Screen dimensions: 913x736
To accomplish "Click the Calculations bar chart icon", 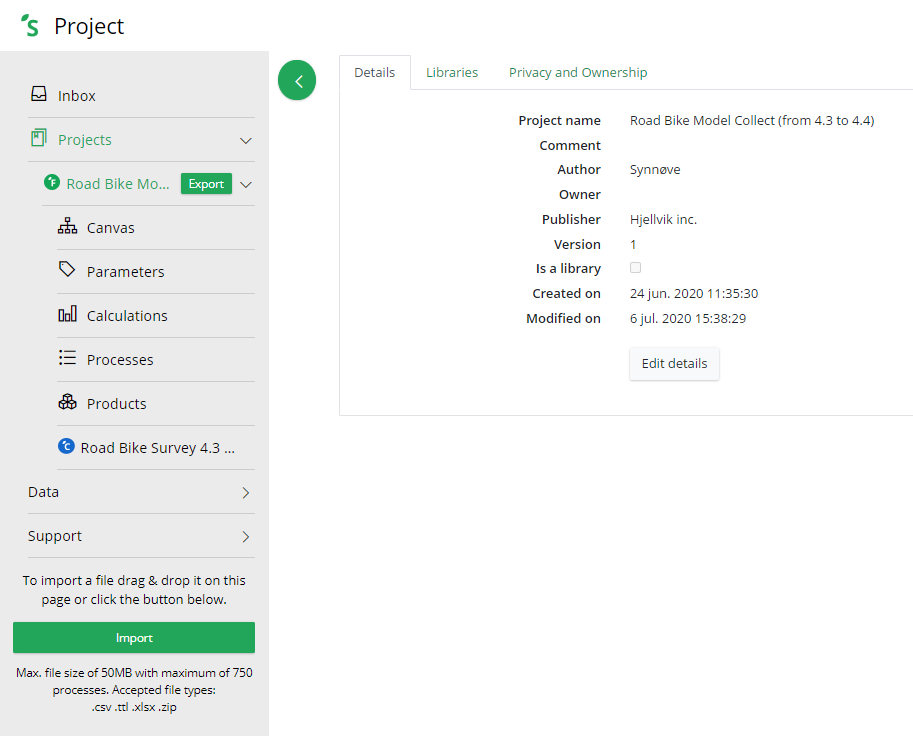I will pos(67,315).
